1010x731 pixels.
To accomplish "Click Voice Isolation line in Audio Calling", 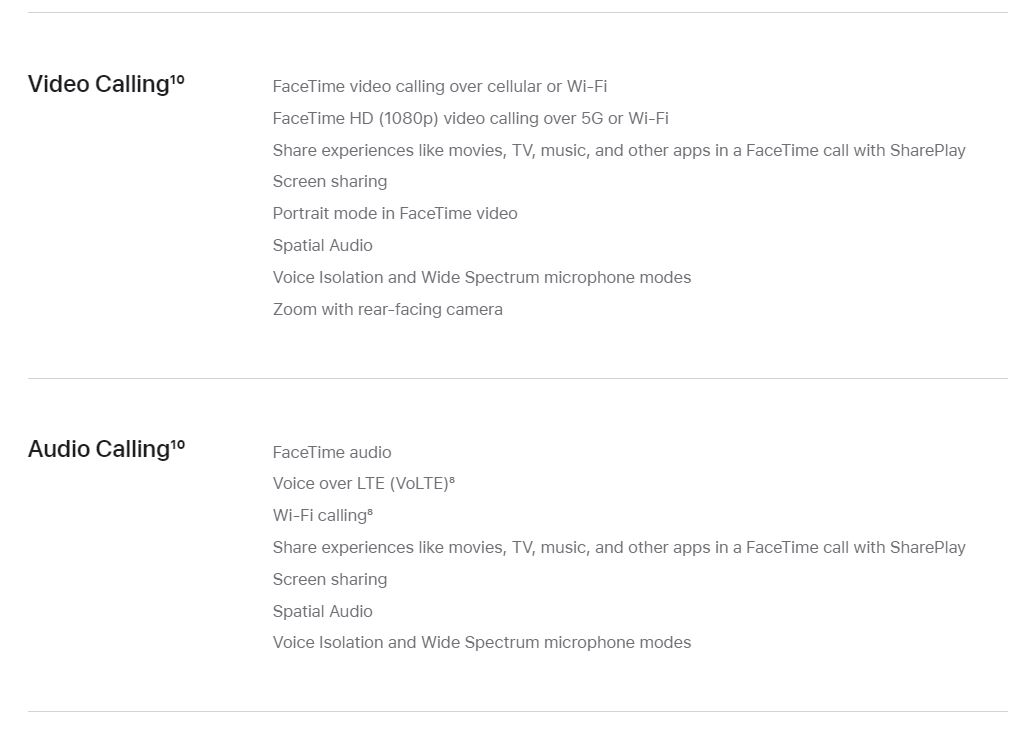I will pos(482,643).
